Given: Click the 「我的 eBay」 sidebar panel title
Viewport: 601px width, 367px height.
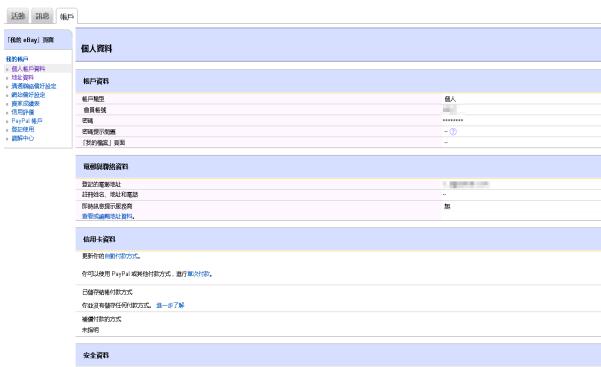Looking at the screenshot, I should pyautogui.click(x=31, y=40).
